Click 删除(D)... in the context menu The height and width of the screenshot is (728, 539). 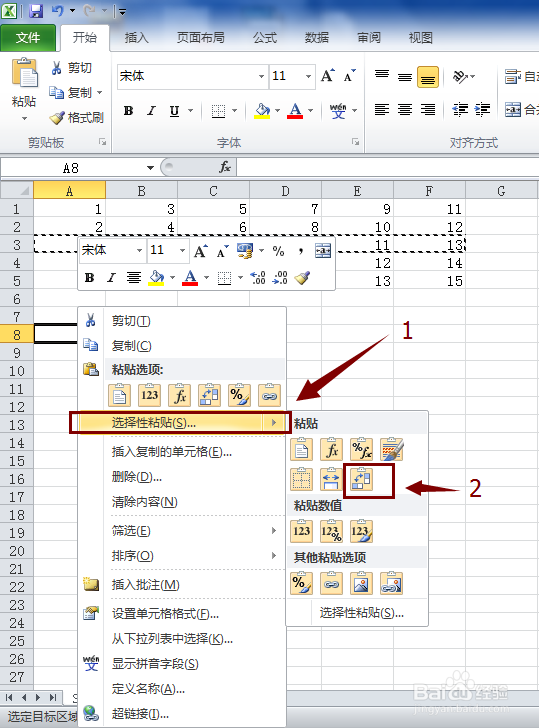[182, 477]
